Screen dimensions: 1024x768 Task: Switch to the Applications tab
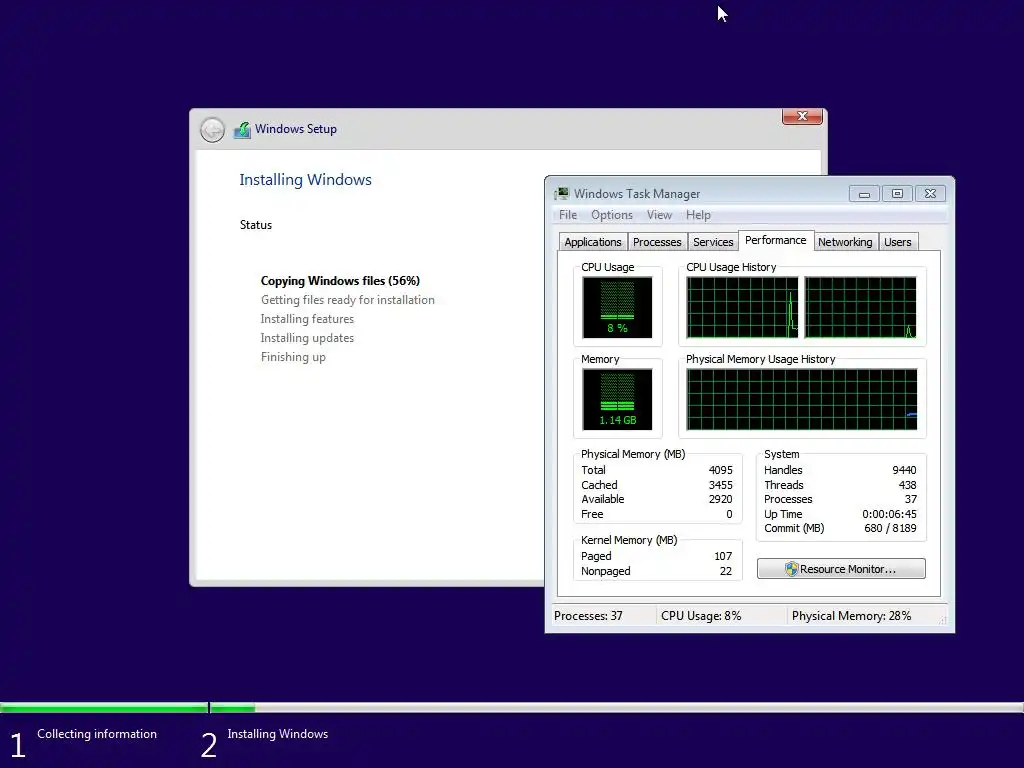[x=593, y=242]
